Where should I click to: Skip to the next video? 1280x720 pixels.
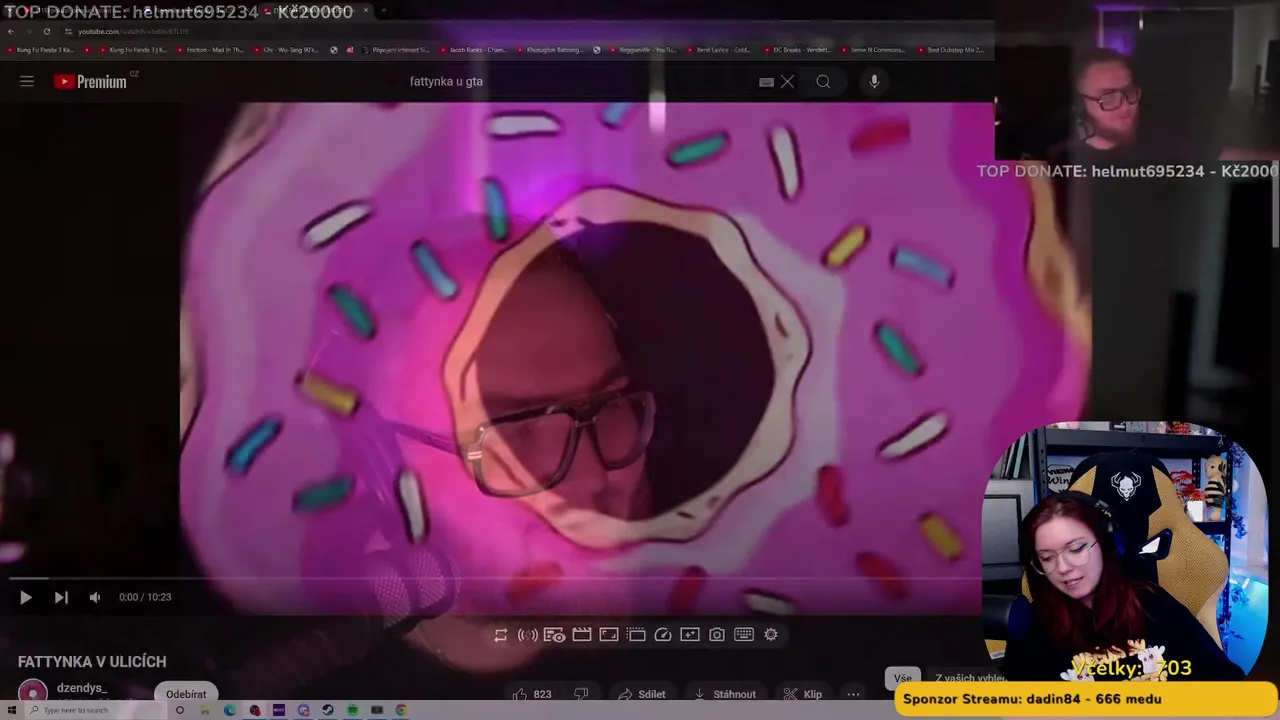click(x=61, y=597)
